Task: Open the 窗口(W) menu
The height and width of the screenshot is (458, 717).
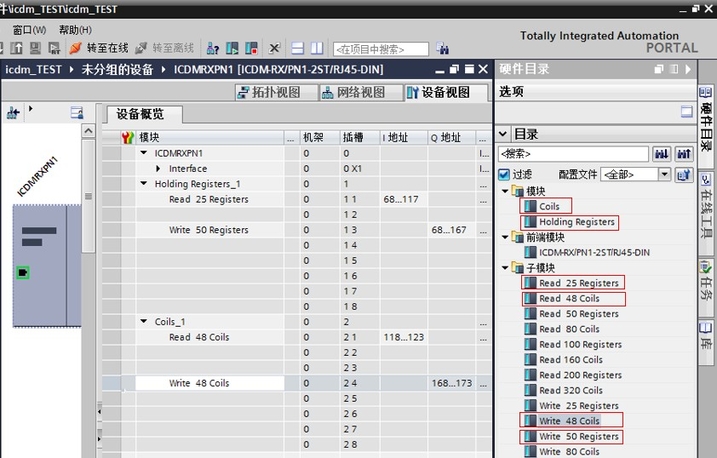Action: click(29, 30)
